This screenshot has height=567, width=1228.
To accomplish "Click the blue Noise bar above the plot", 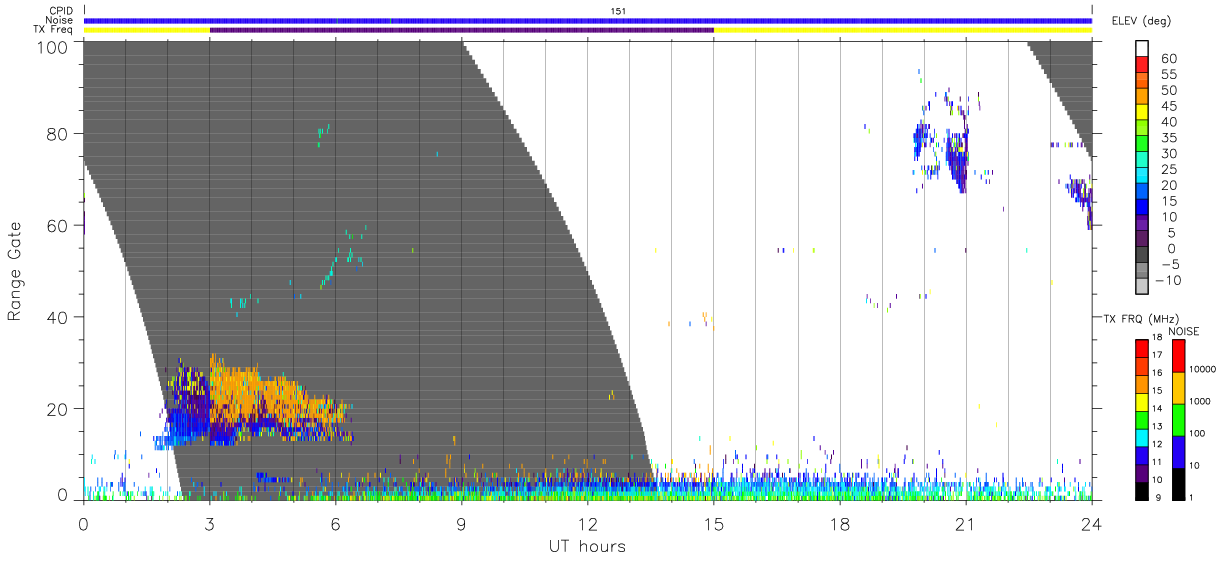I will pos(588,20).
